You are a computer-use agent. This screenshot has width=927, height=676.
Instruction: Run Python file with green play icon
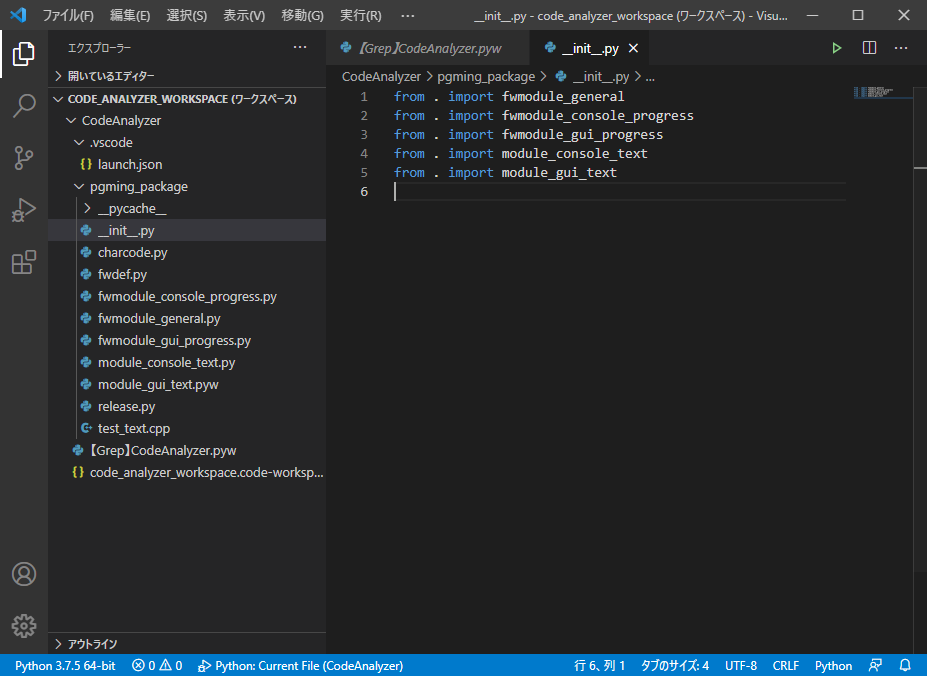837,48
